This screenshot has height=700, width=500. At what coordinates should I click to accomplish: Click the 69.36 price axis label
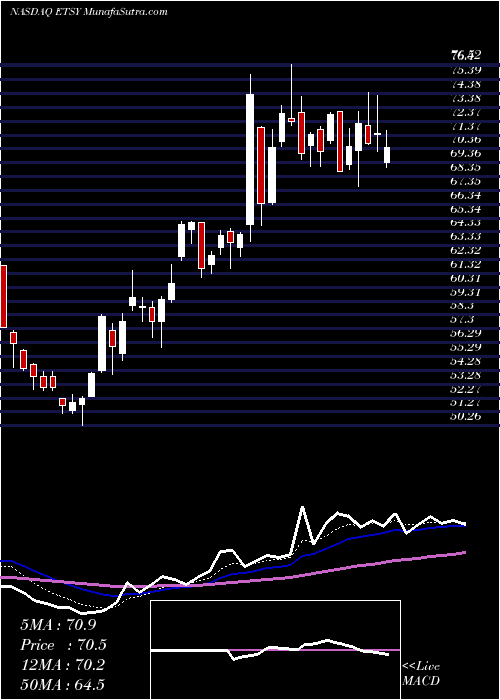pos(466,153)
